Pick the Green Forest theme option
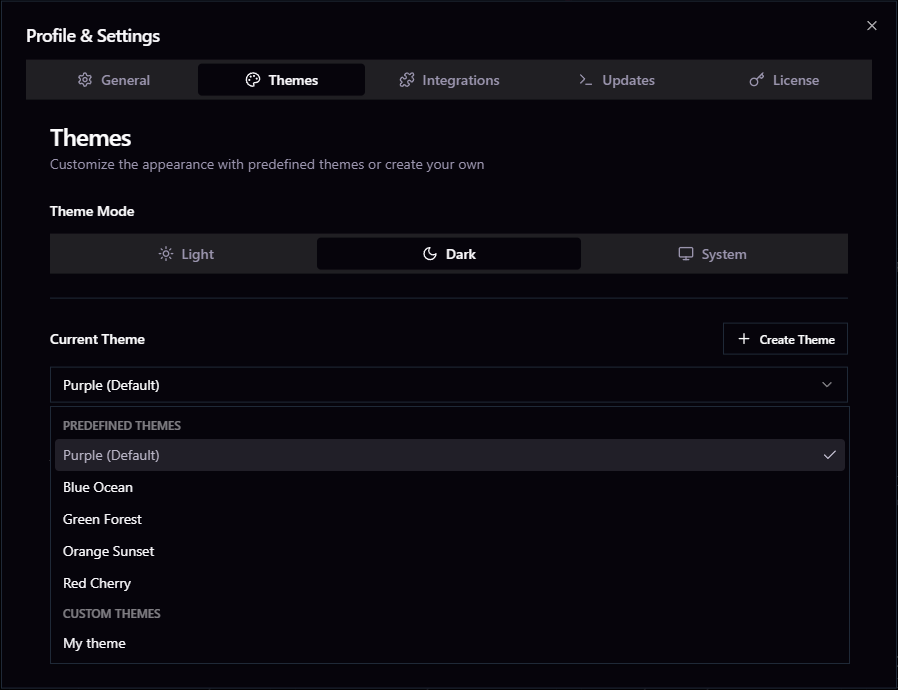 click(102, 519)
